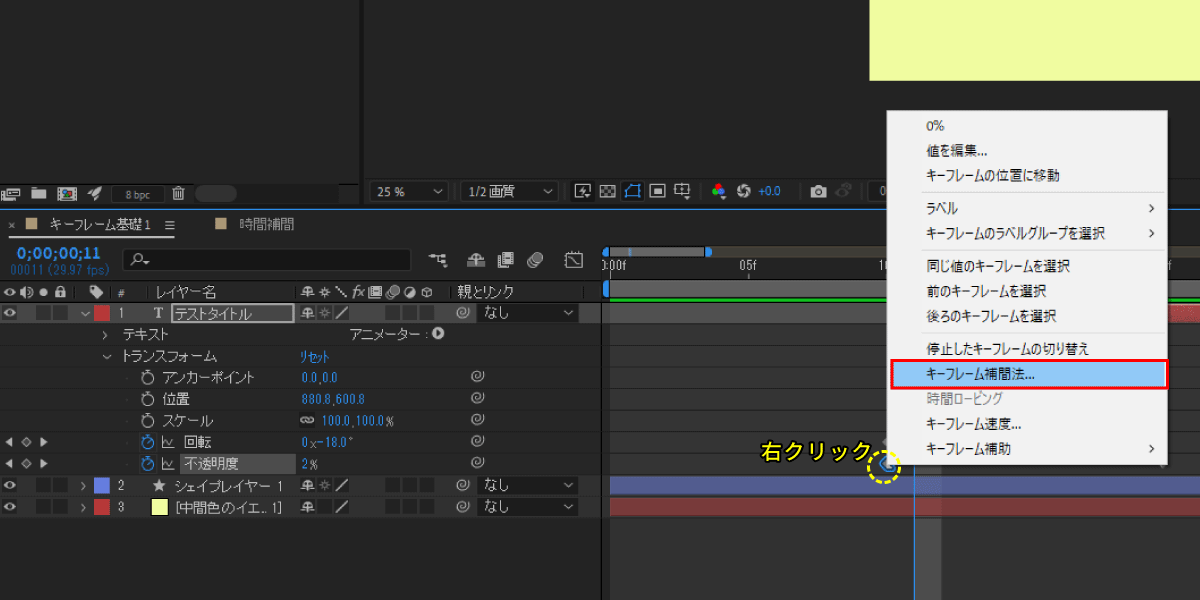
Task: Click the red label color of layer 1
Action: [x=101, y=313]
